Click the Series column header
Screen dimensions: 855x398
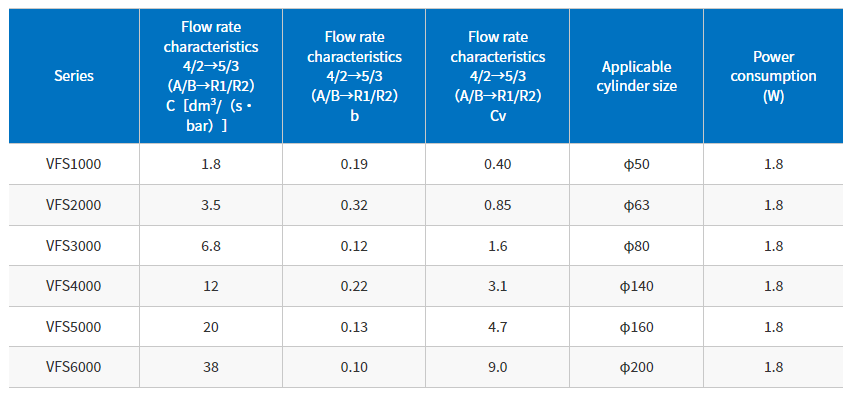(x=74, y=76)
